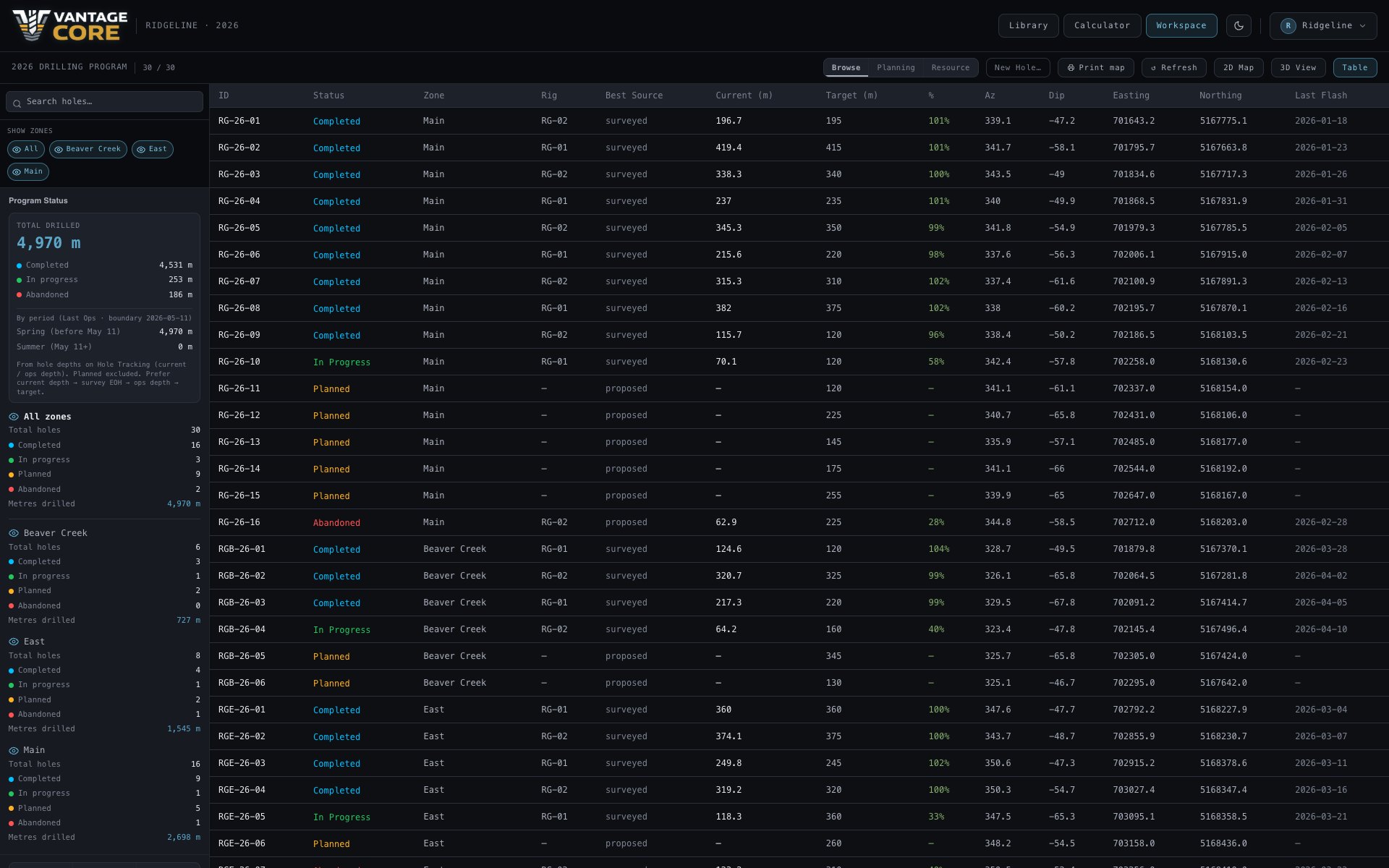Click eye icon beside East section heading

[x=14, y=642]
